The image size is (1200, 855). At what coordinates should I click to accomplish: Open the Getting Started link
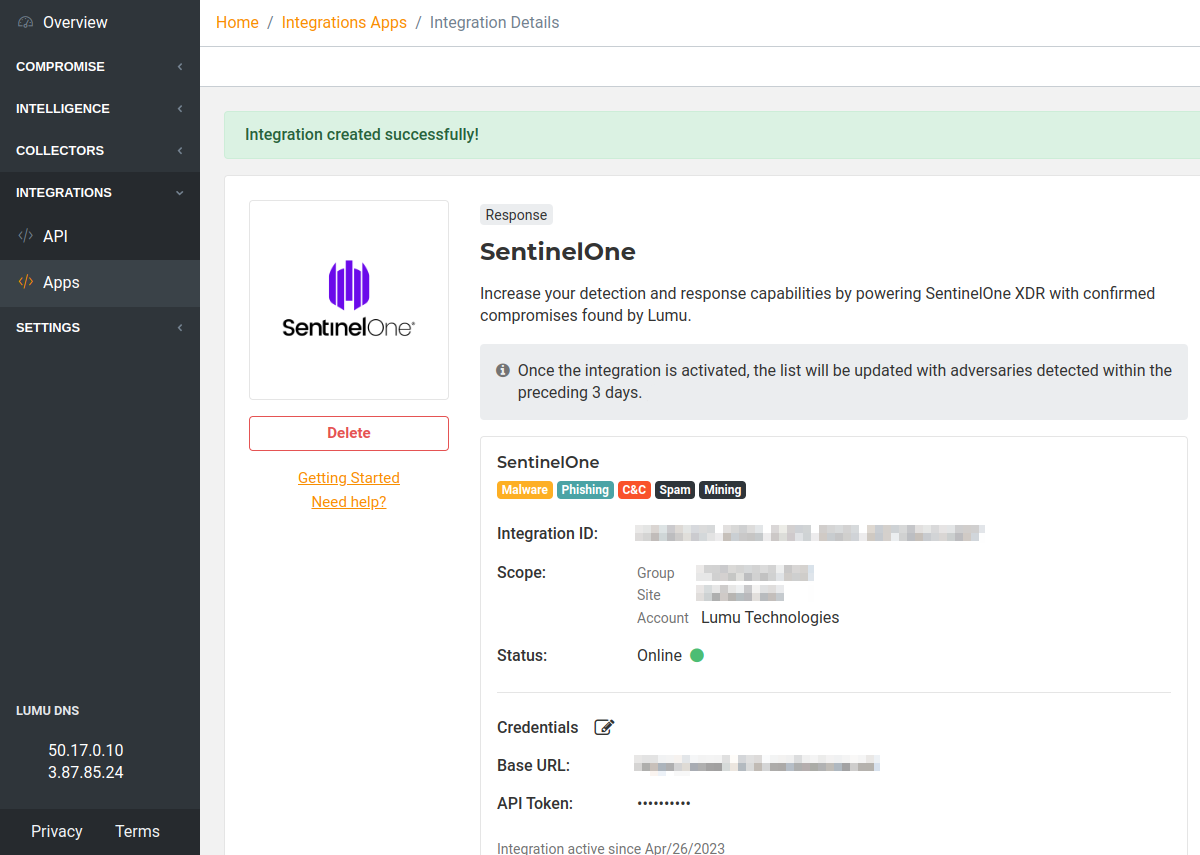coord(348,478)
